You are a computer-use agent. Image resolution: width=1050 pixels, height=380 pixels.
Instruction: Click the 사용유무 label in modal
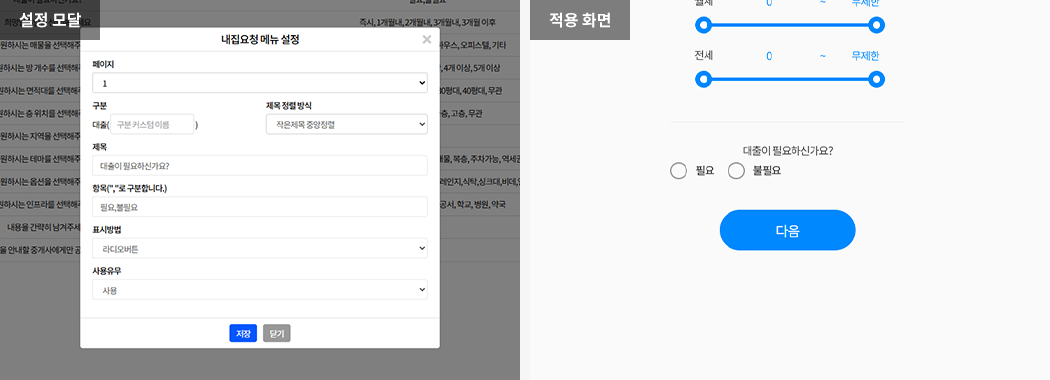[x=107, y=271]
